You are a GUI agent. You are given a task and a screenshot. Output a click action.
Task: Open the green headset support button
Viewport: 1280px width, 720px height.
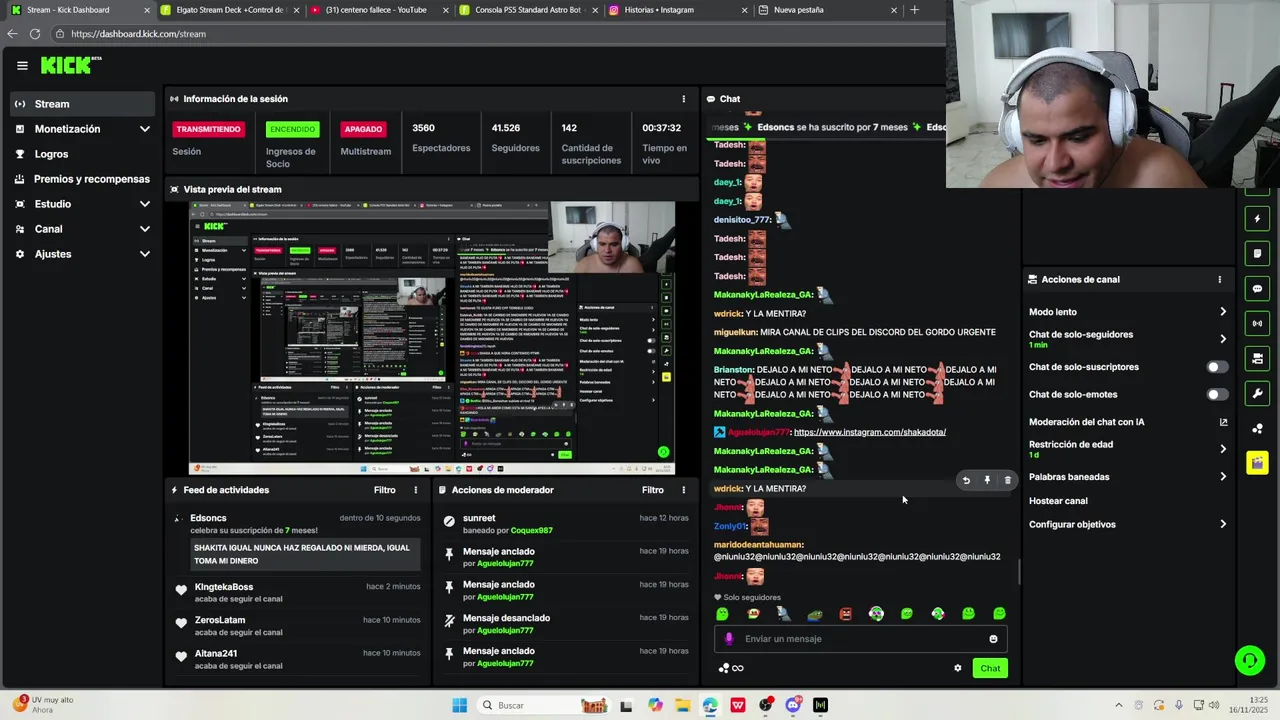pos(1249,660)
